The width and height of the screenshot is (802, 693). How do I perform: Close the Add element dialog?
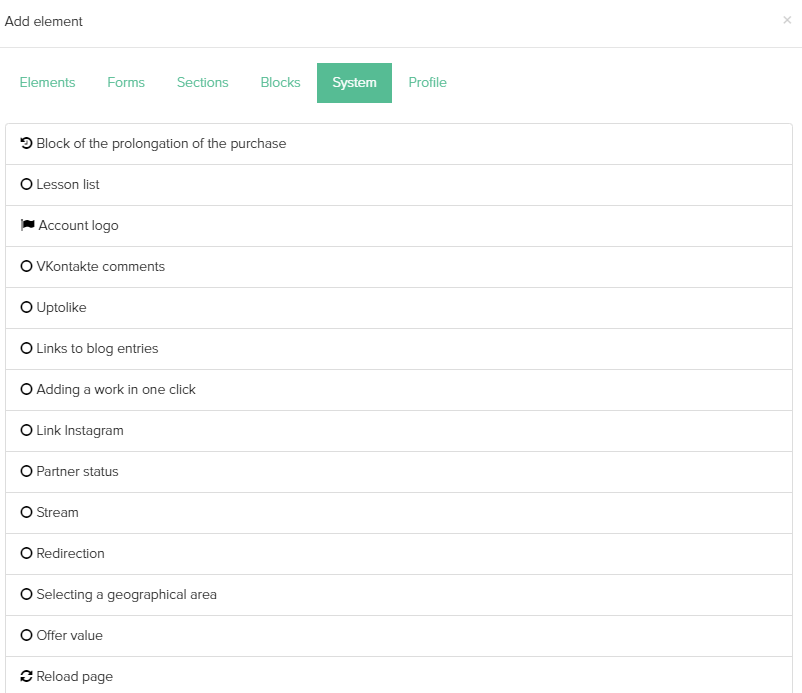coord(787,20)
